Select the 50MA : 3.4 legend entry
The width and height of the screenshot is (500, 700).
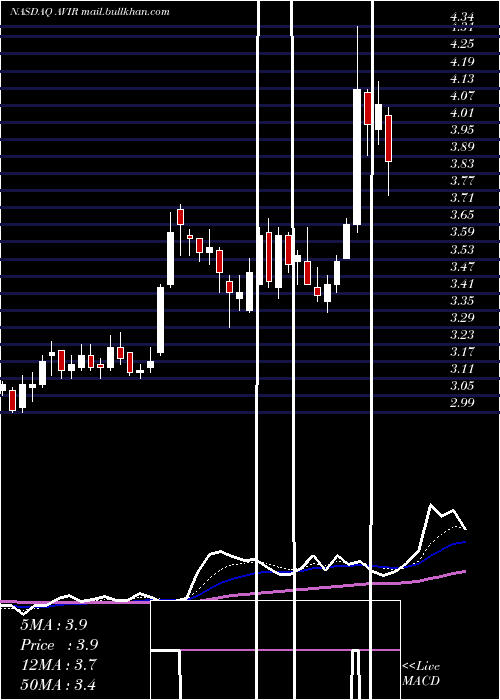tap(58, 684)
